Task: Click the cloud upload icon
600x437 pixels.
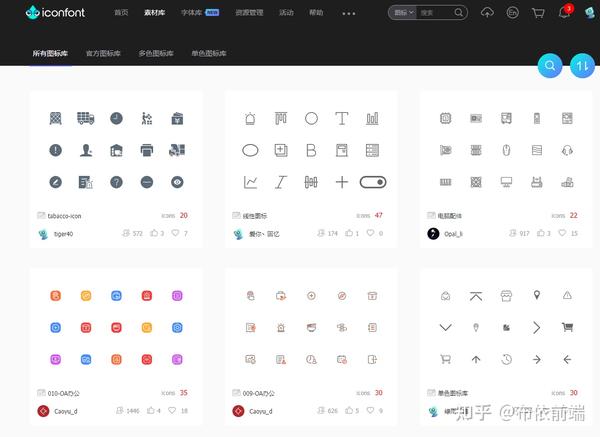Action: coord(487,13)
